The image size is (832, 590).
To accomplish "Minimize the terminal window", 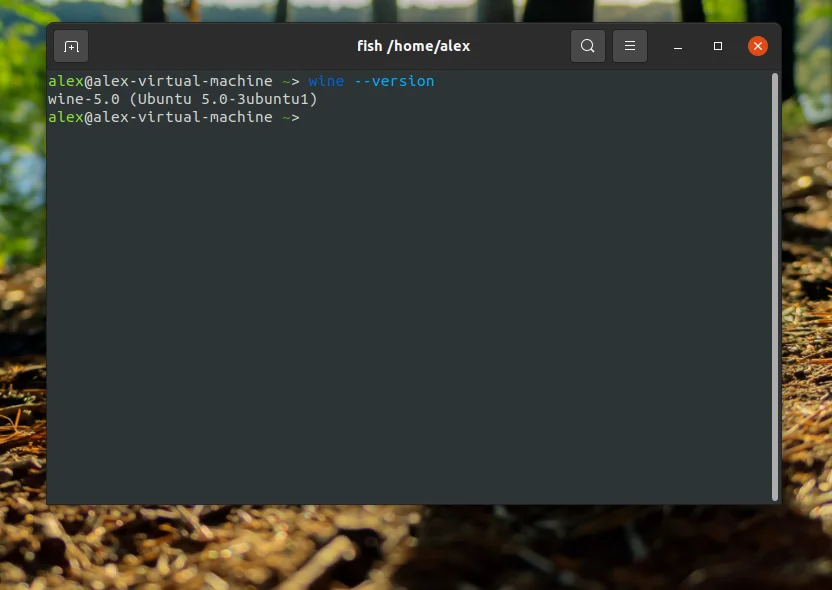I will pyautogui.click(x=678, y=47).
